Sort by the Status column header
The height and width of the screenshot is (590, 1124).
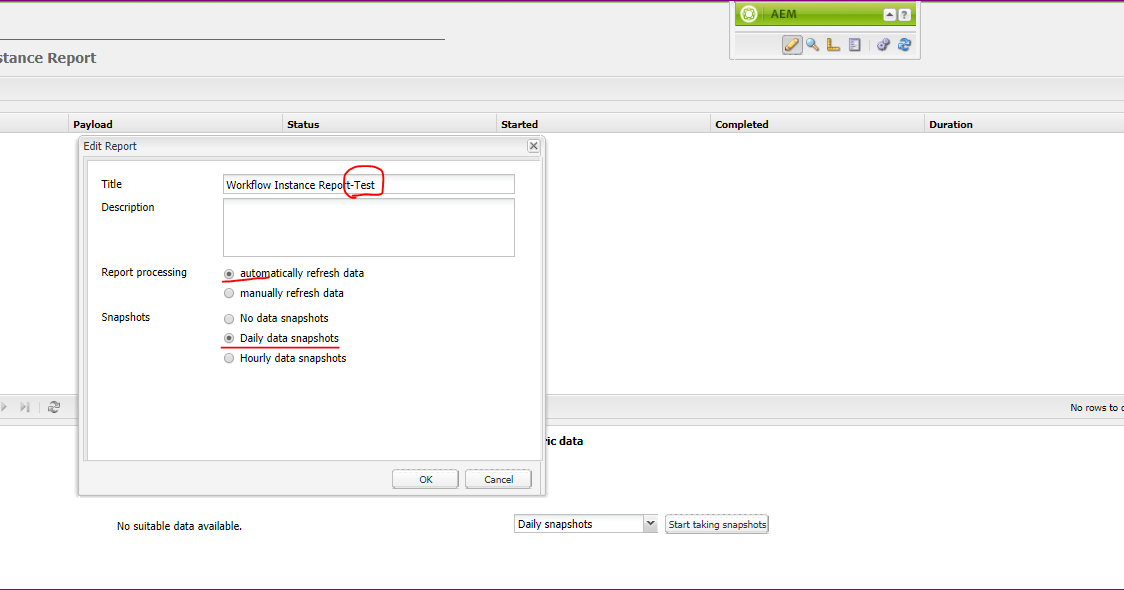tap(302, 124)
